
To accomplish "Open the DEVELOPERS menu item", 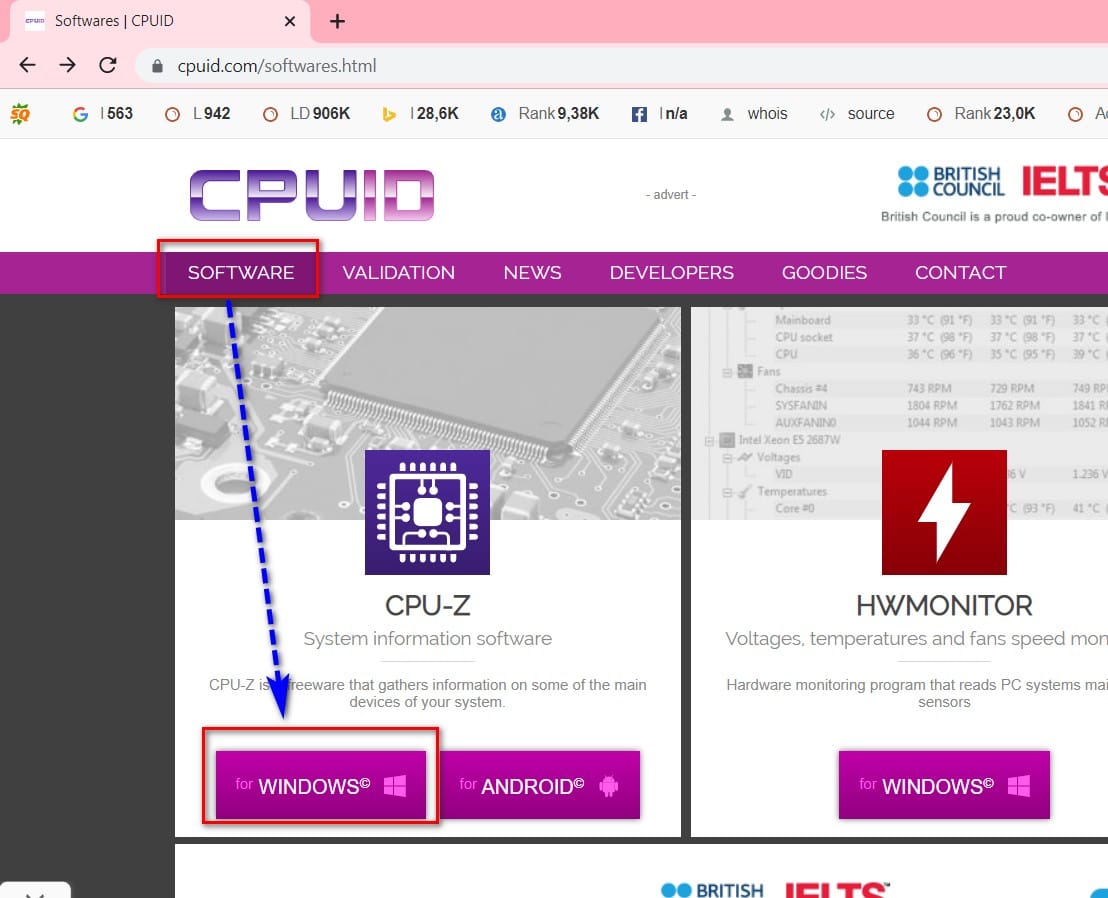I will pyautogui.click(x=671, y=273).
